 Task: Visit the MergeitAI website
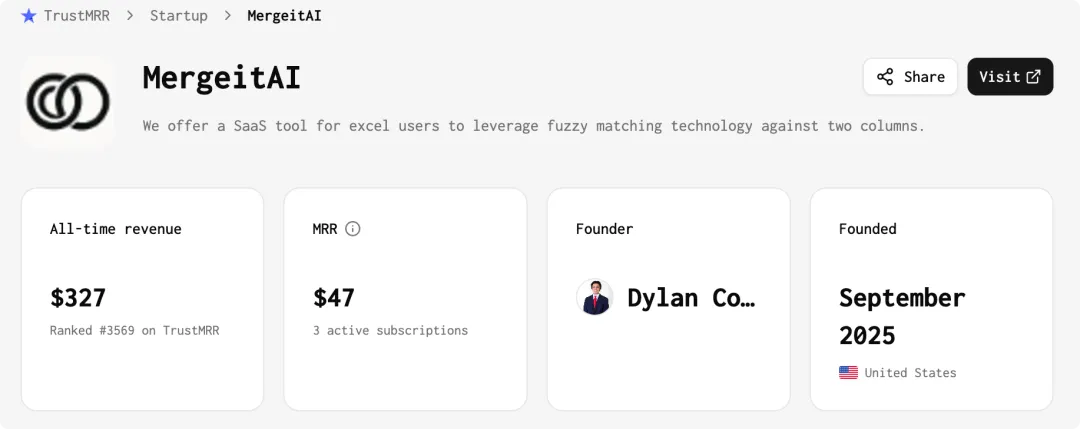tap(1010, 76)
